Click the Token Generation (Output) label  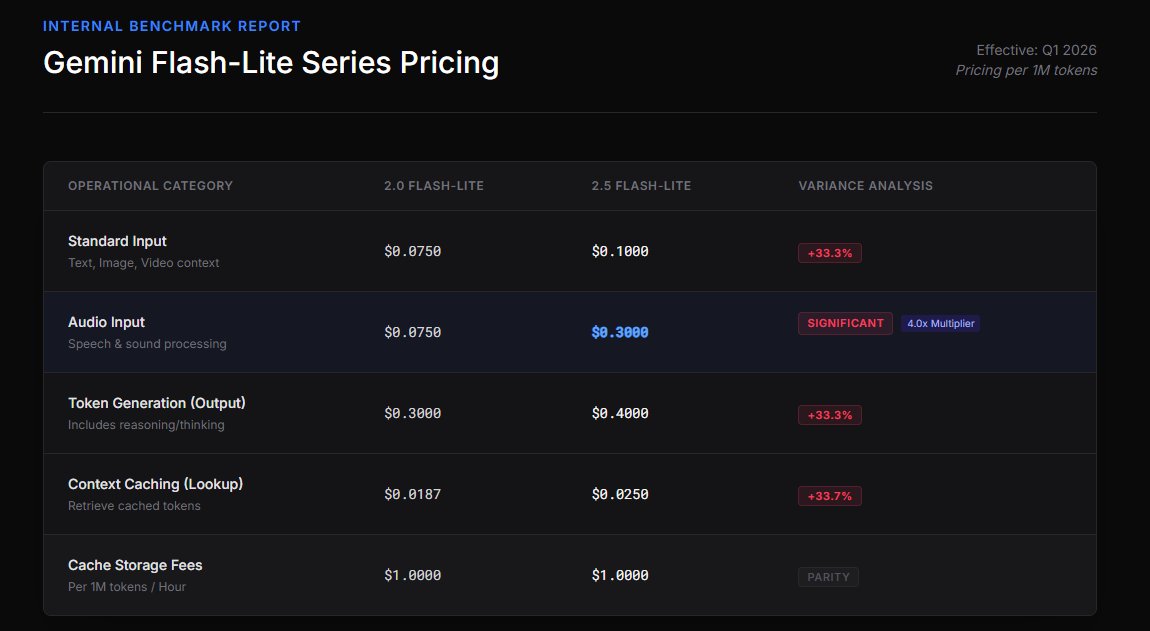pyautogui.click(x=157, y=403)
